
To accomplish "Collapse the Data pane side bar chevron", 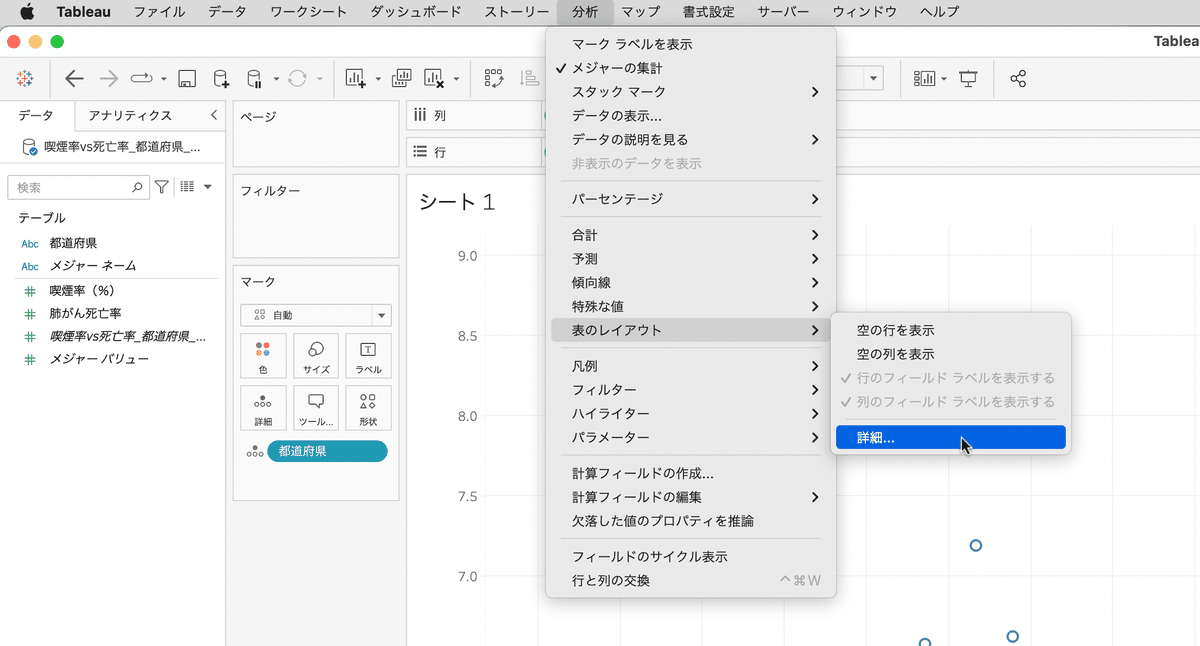I will click(x=214, y=116).
